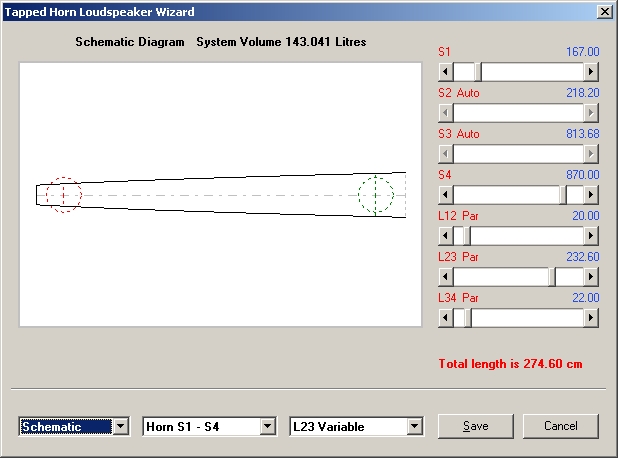Click the L34 Par label
The height and width of the screenshot is (458, 618).
(x=458, y=298)
